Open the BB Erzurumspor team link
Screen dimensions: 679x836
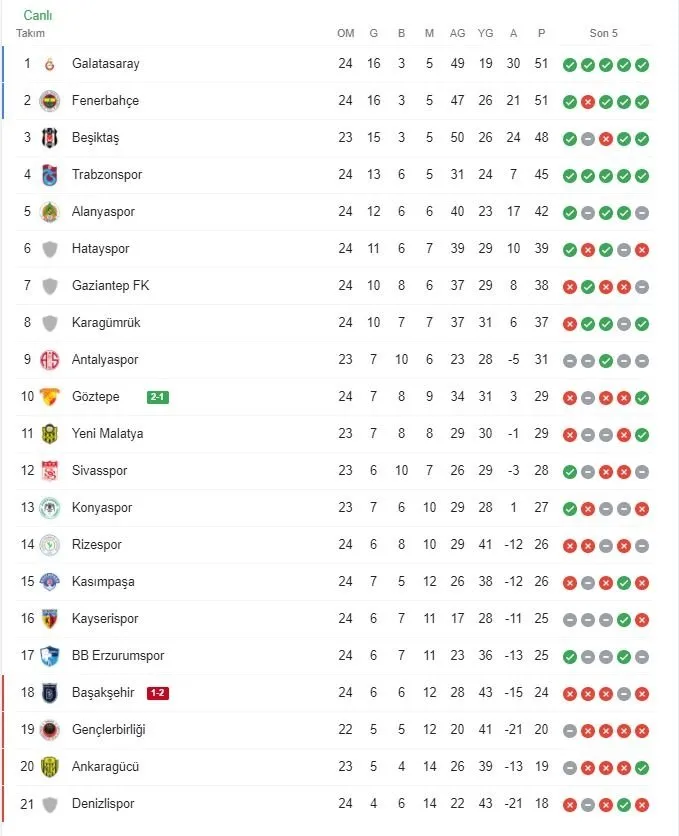click(x=117, y=656)
